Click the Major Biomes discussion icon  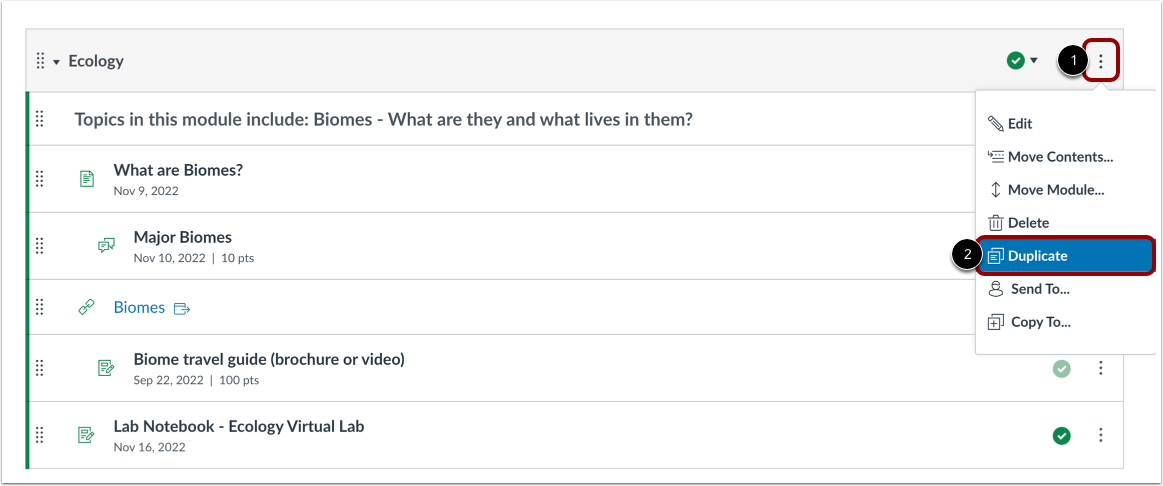pyautogui.click(x=107, y=246)
